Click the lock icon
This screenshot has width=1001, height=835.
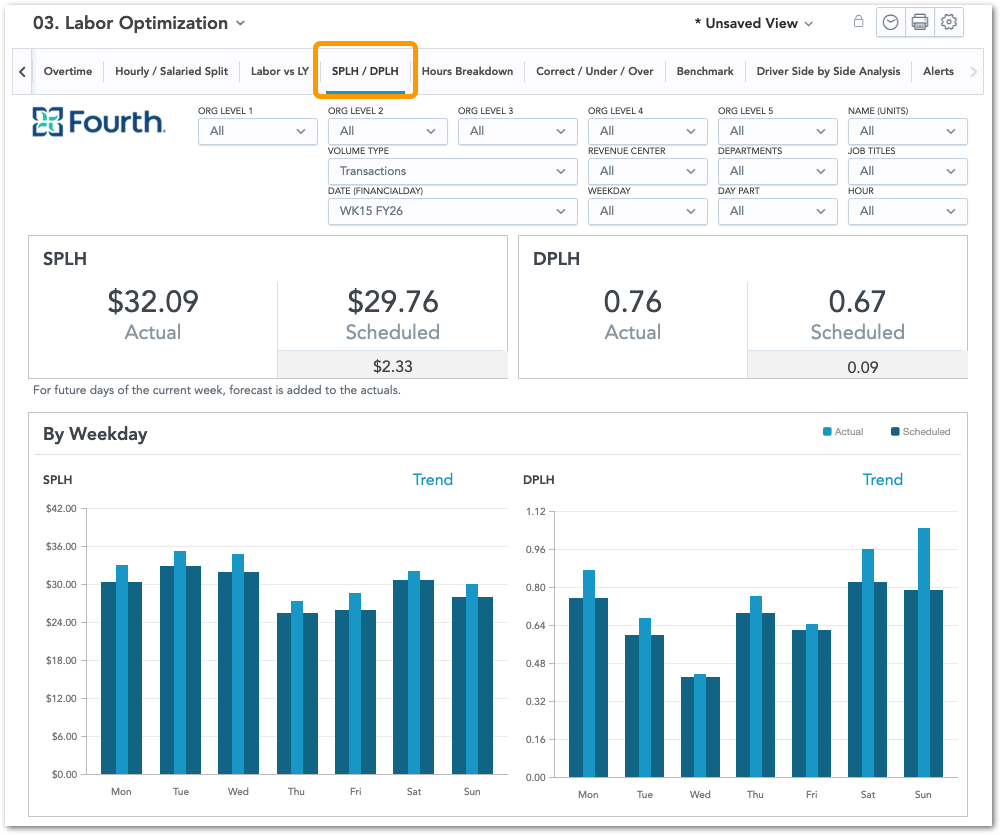858,22
